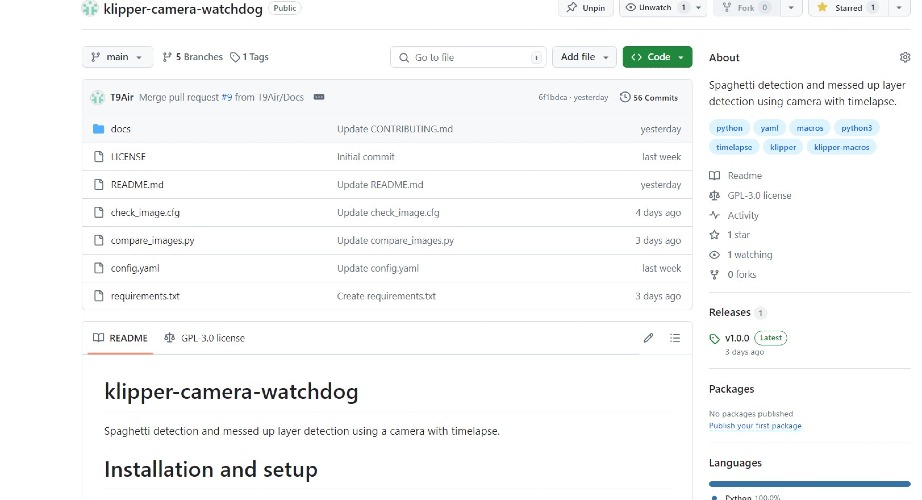
Task: Click the macros topic tag
Action: (x=810, y=128)
